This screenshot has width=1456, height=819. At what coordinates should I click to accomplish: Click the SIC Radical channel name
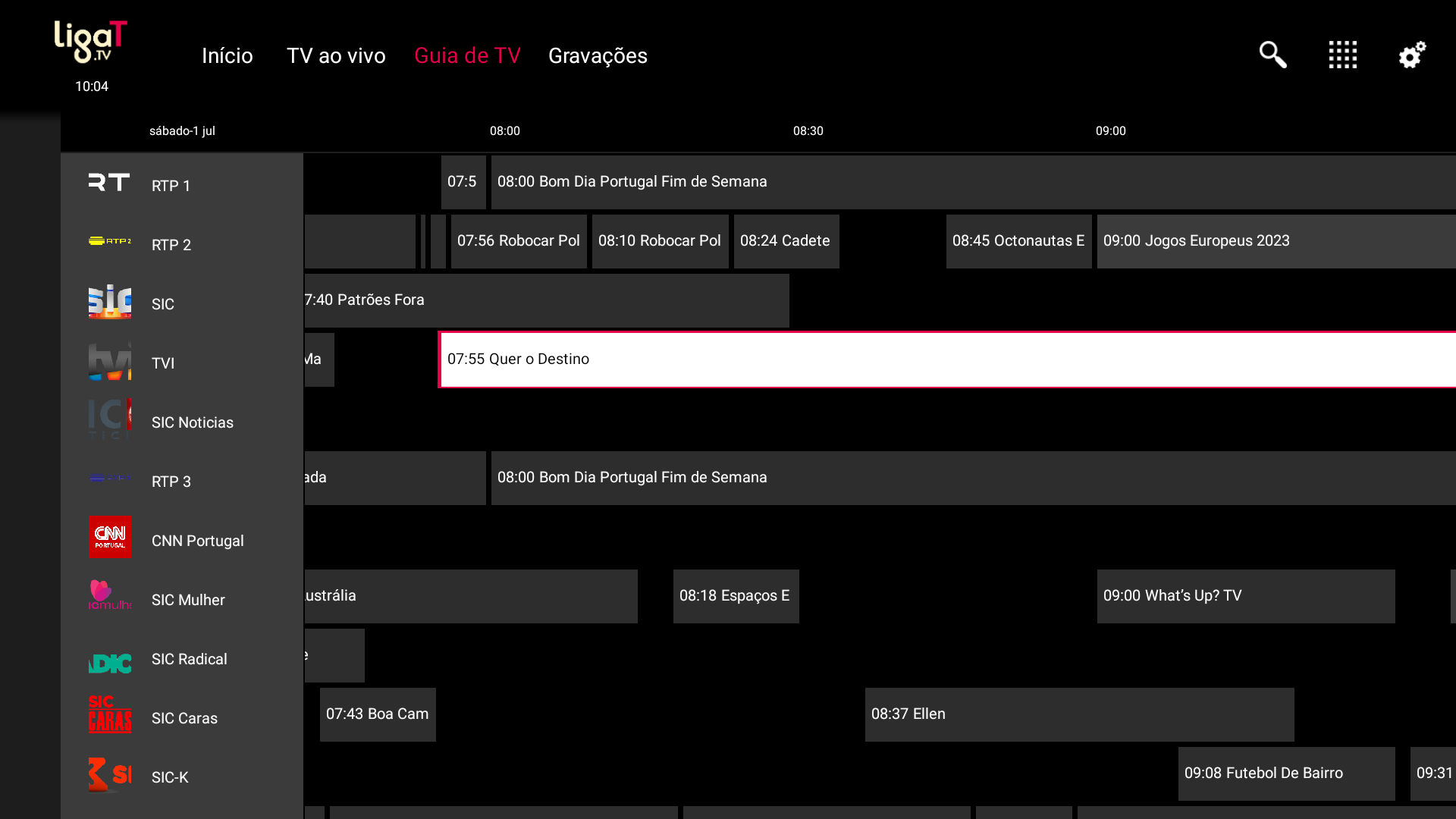click(189, 659)
